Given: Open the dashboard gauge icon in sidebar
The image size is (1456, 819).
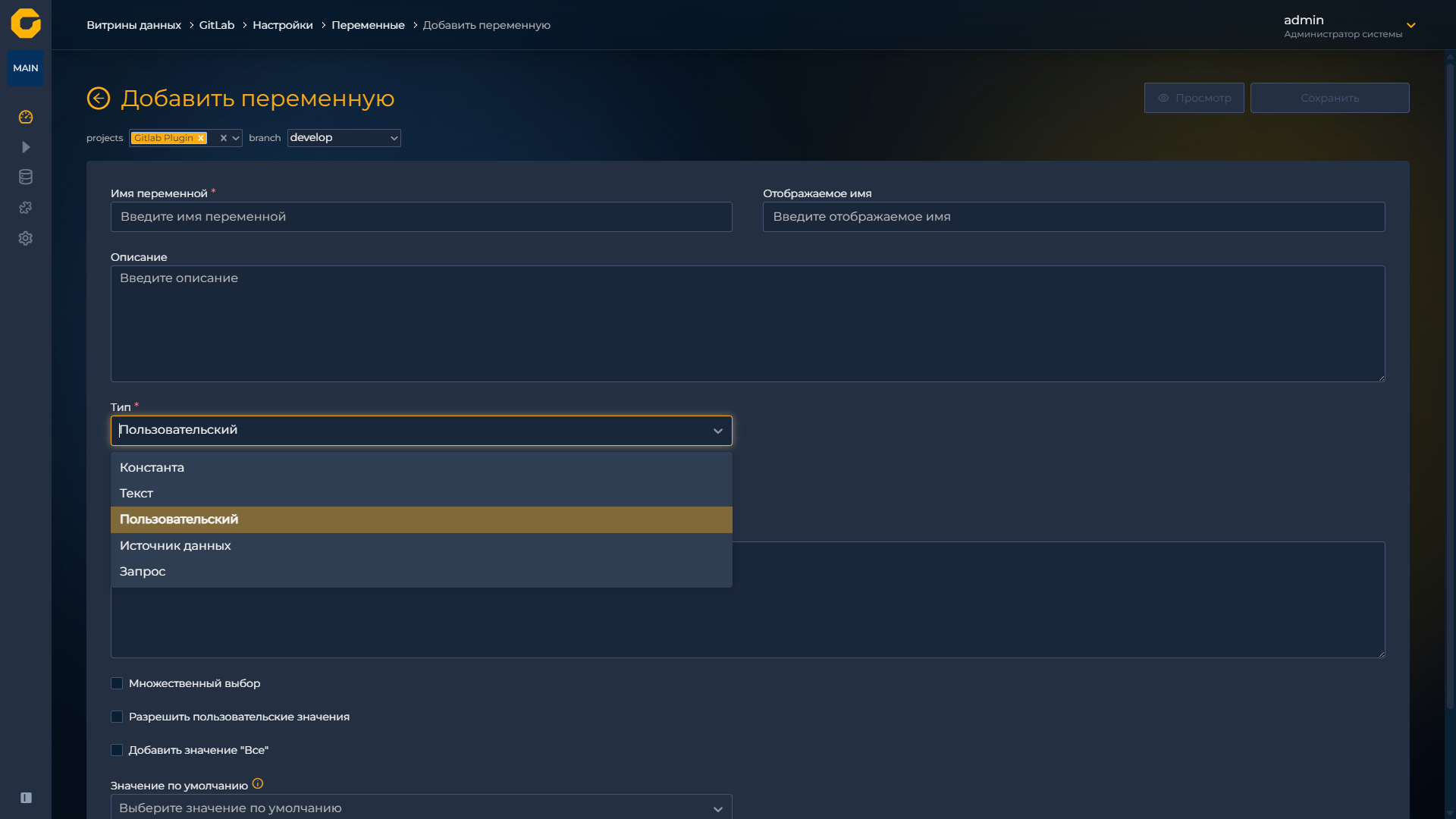Looking at the screenshot, I should [26, 117].
